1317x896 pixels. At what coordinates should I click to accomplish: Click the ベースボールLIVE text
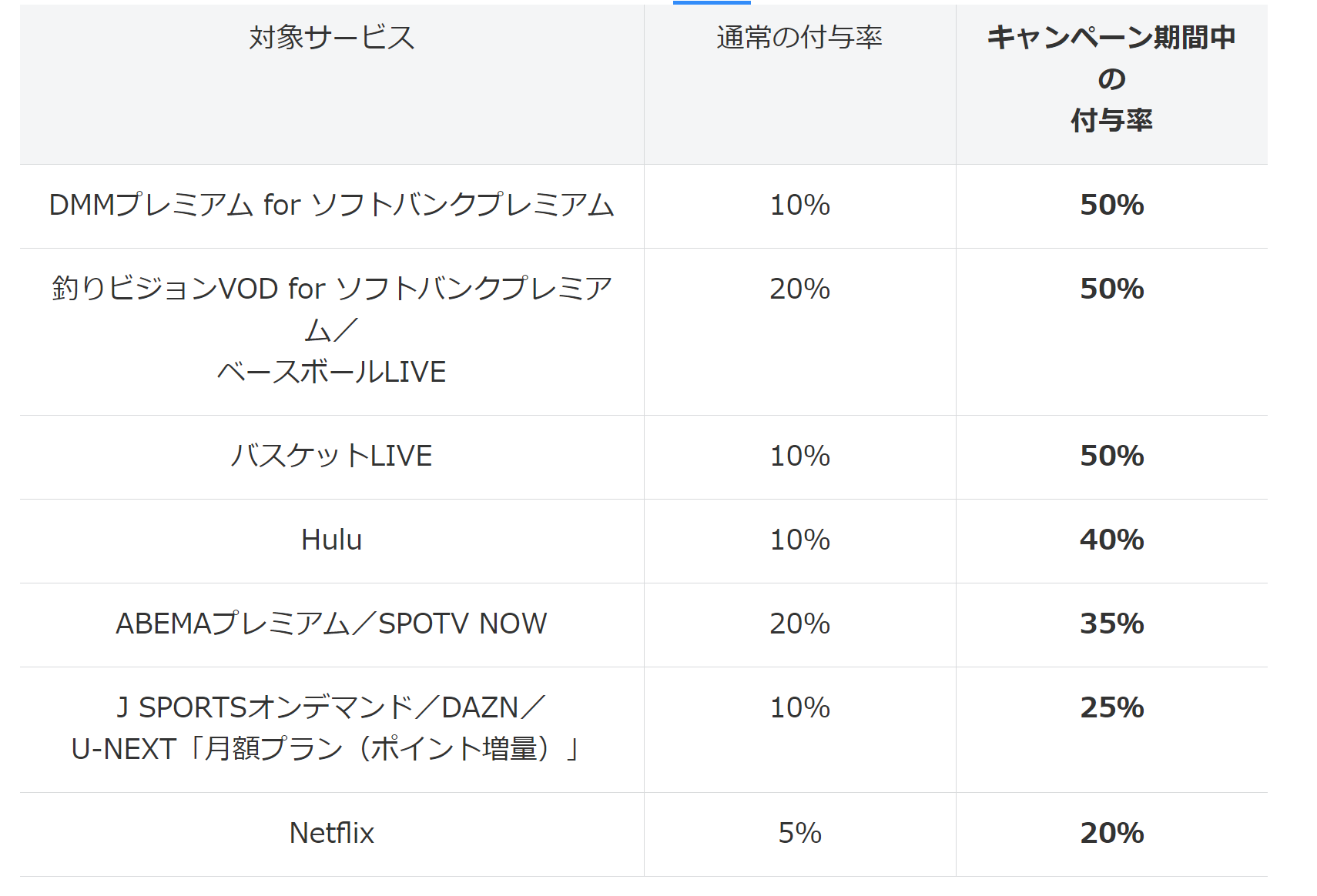point(331,373)
